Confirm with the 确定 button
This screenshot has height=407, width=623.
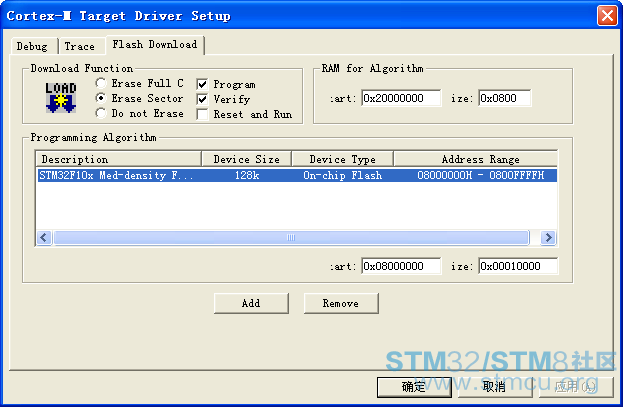coord(414,387)
